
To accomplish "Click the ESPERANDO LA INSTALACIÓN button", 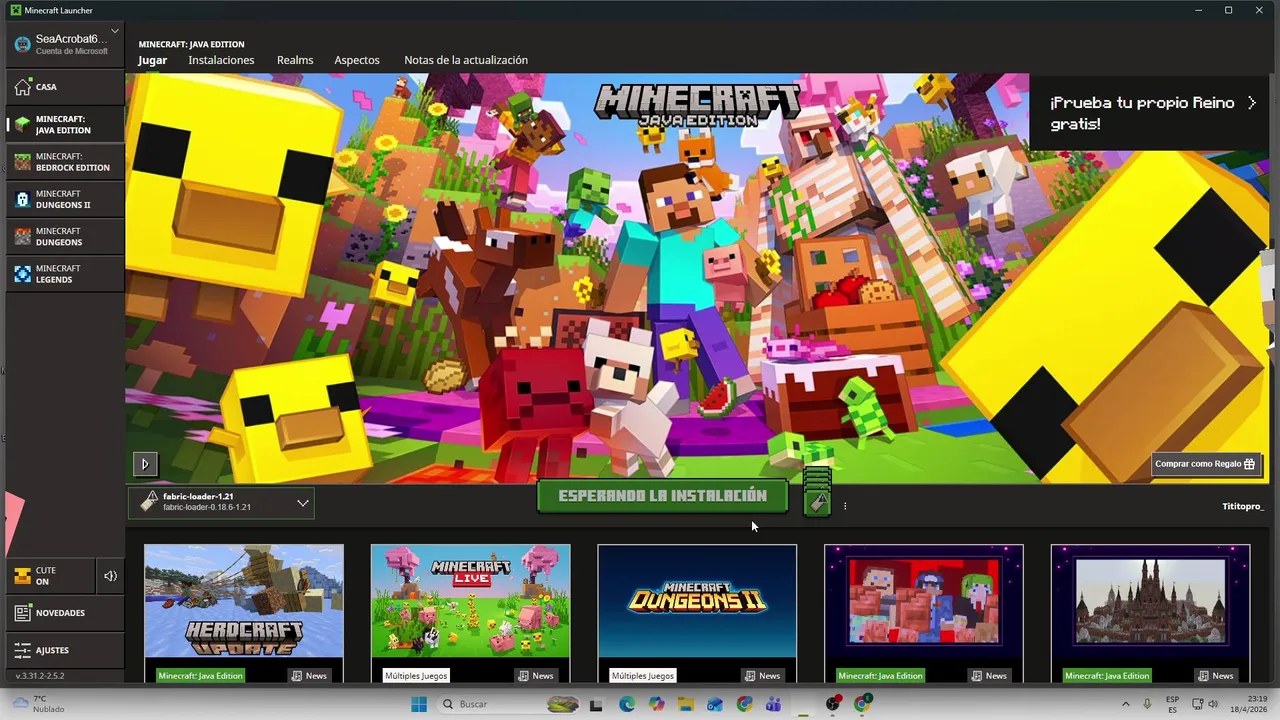I will [662, 496].
